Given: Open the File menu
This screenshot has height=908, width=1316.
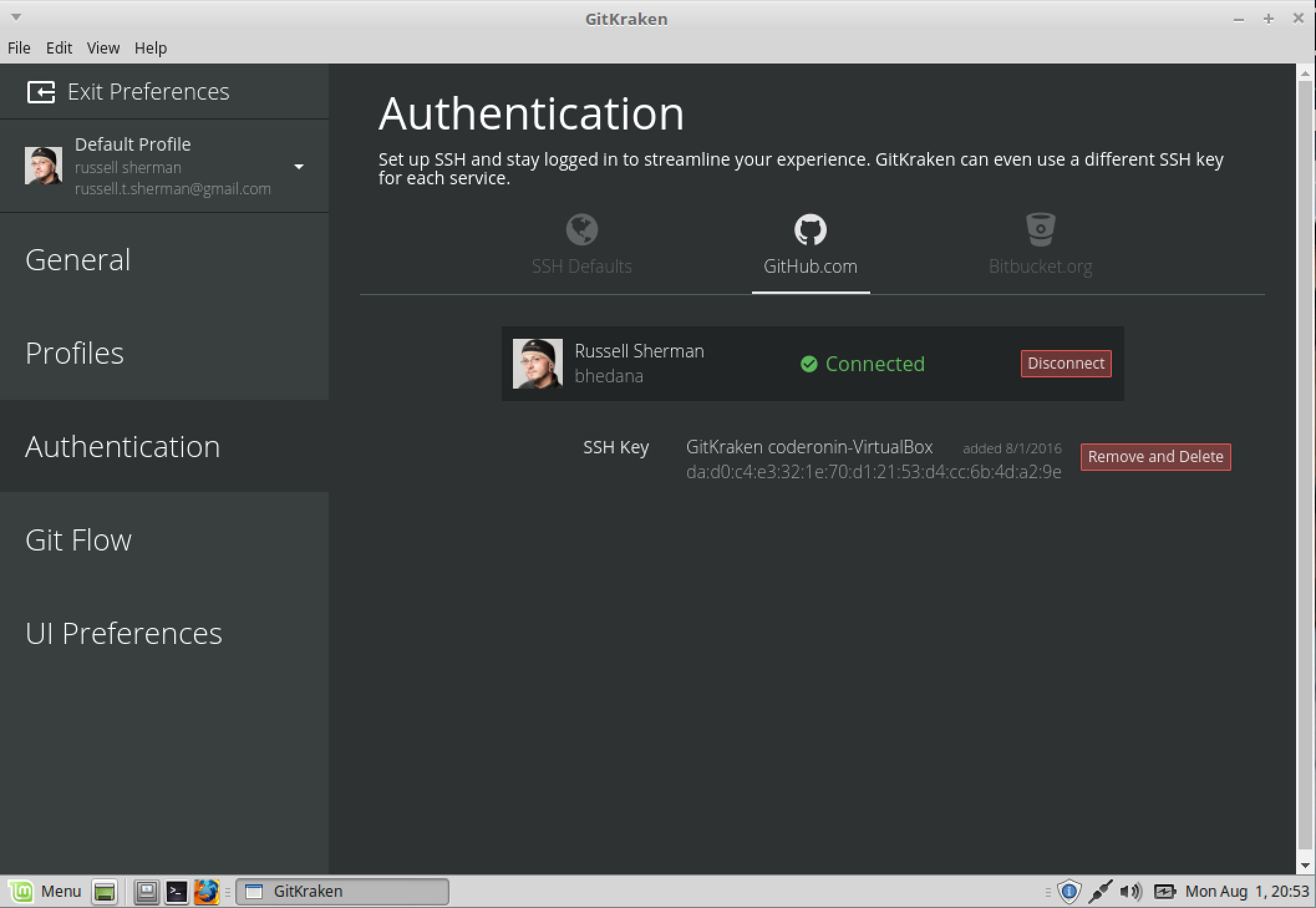Looking at the screenshot, I should pyautogui.click(x=19, y=48).
